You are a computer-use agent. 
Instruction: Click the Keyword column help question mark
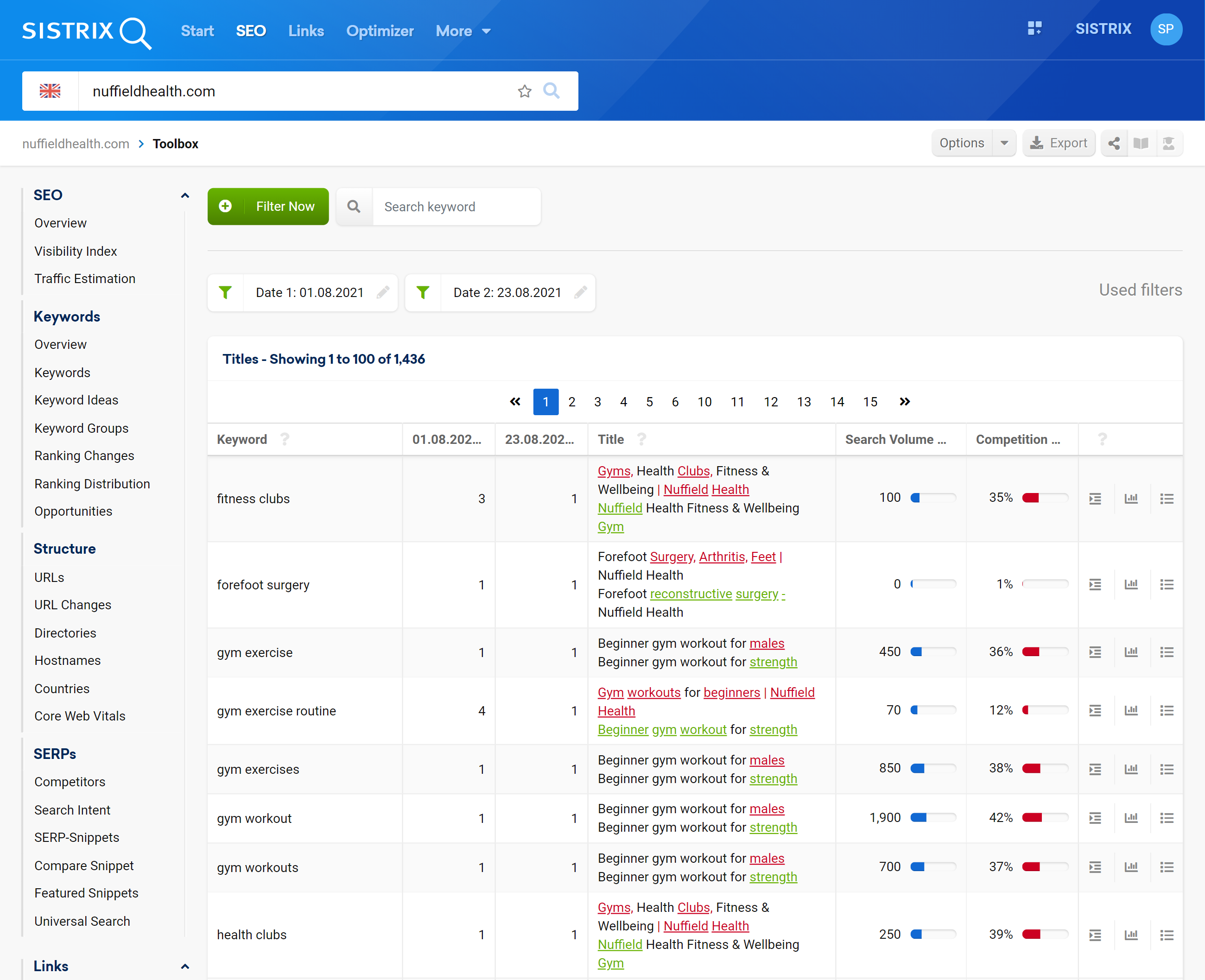285,439
